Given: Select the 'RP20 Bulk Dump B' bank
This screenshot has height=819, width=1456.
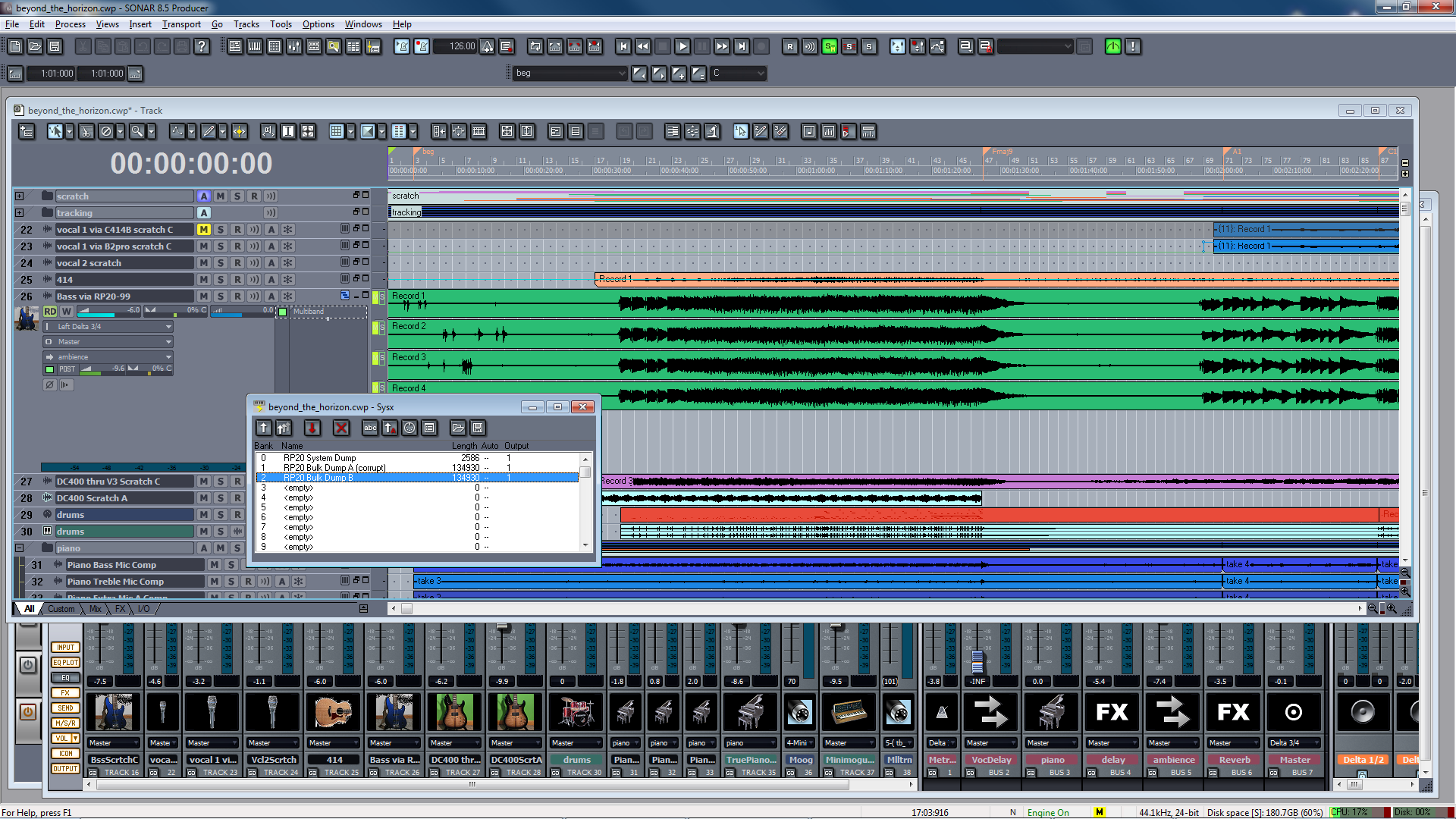Looking at the screenshot, I should point(418,478).
